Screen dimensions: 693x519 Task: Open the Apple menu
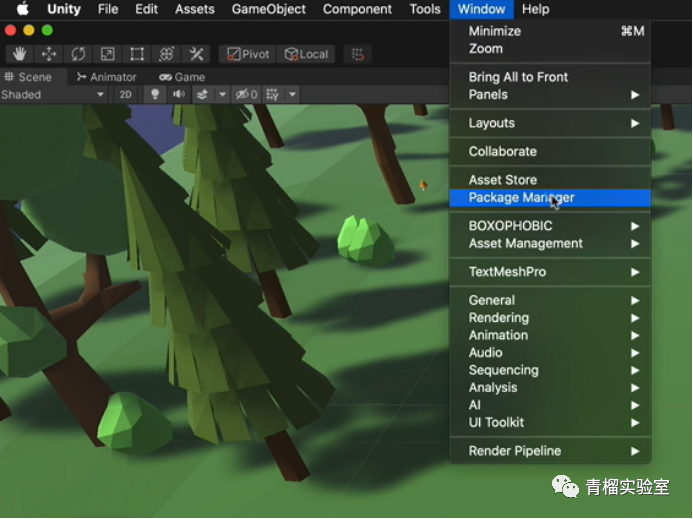point(22,9)
